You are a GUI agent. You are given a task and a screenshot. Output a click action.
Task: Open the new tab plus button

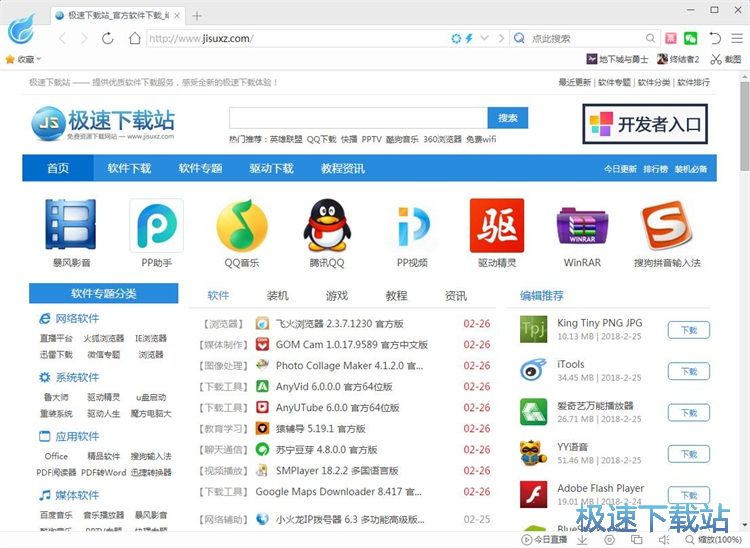click(x=197, y=15)
